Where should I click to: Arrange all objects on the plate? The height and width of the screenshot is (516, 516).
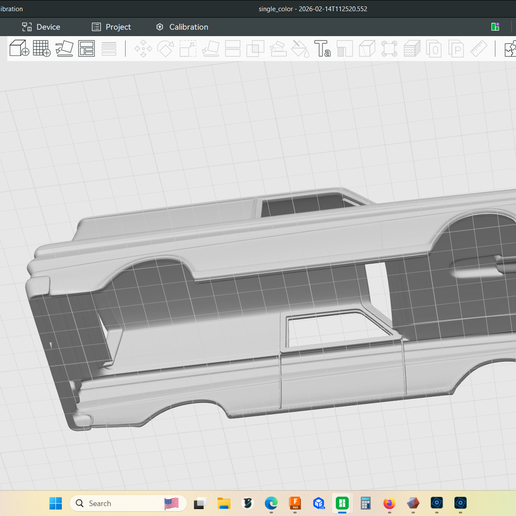click(86, 48)
